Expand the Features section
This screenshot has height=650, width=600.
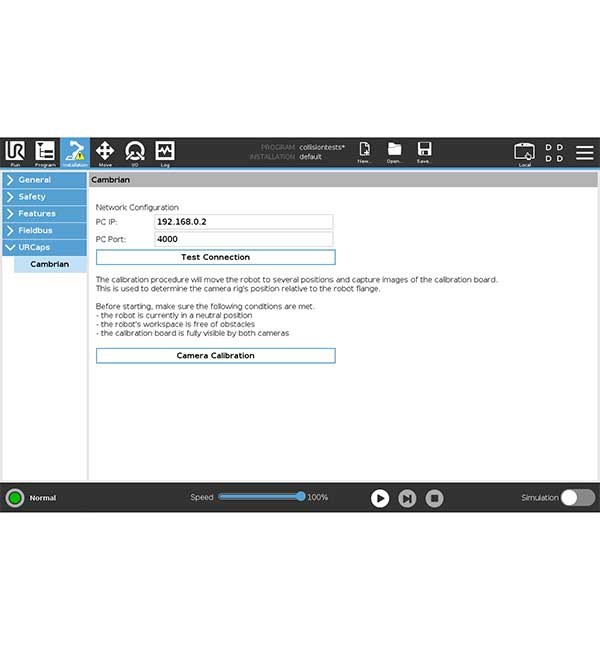[44, 213]
